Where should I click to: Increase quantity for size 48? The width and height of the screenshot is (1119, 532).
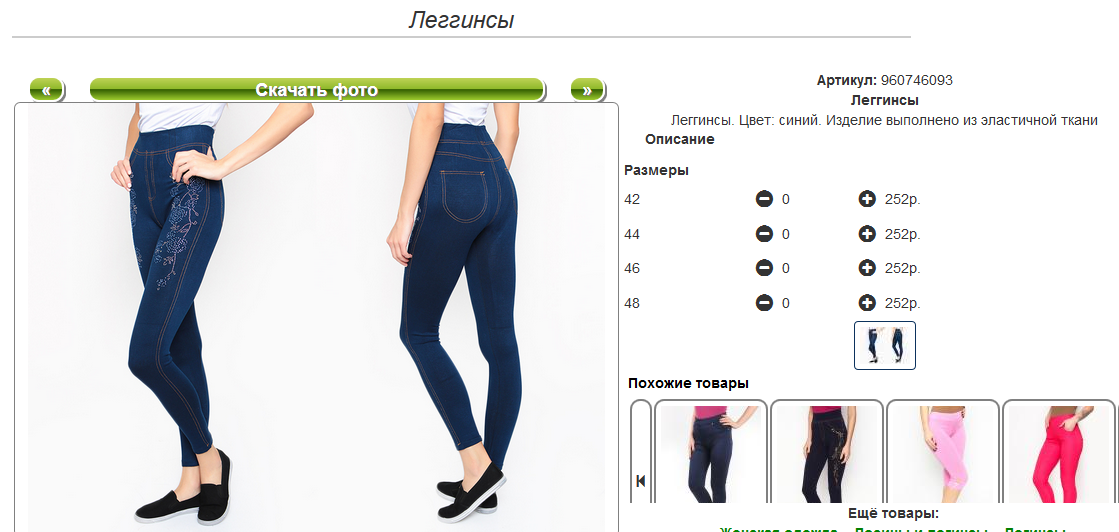pyautogui.click(x=867, y=303)
